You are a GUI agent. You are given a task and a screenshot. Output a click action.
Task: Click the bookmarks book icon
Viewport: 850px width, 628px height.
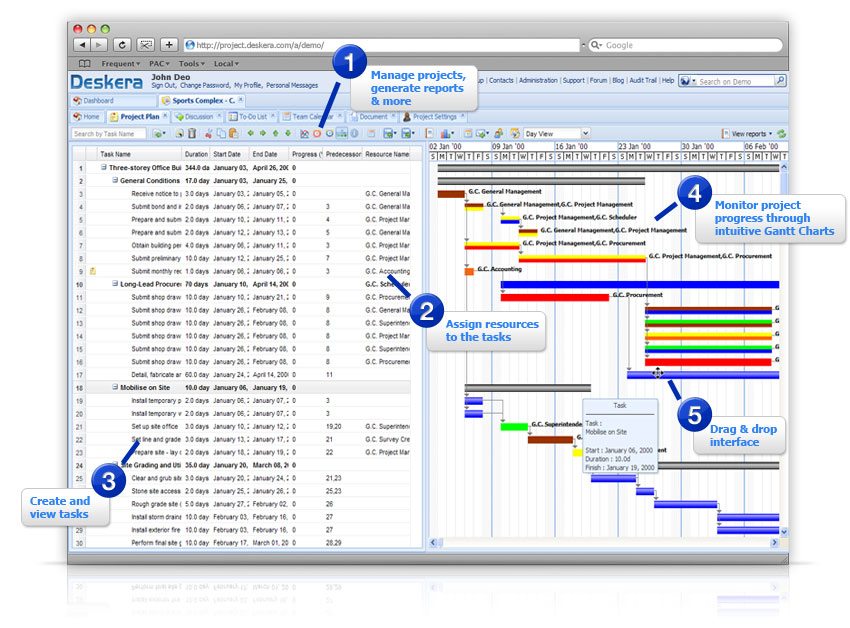point(84,63)
